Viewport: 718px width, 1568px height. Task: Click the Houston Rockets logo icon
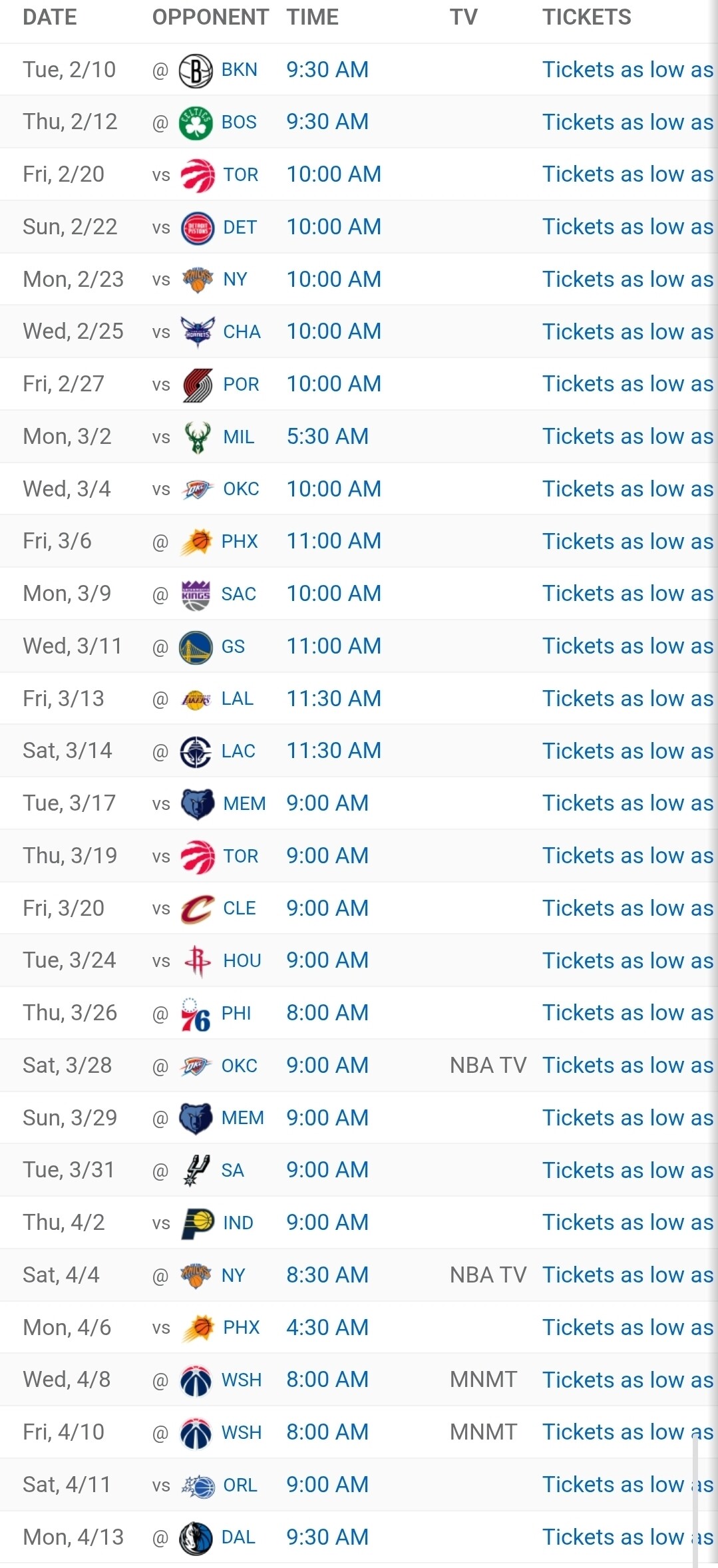coord(197,961)
